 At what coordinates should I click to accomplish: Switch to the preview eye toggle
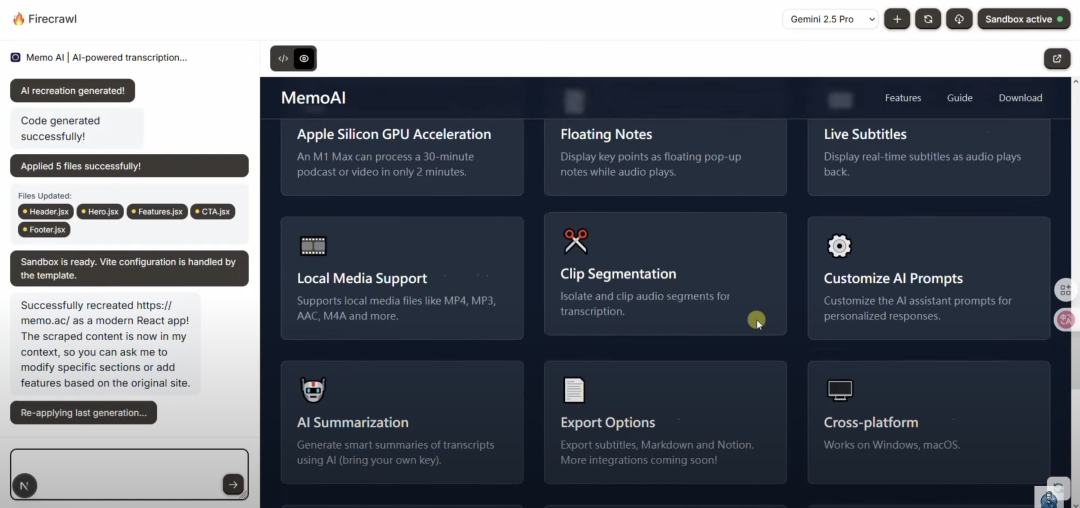[x=305, y=59]
